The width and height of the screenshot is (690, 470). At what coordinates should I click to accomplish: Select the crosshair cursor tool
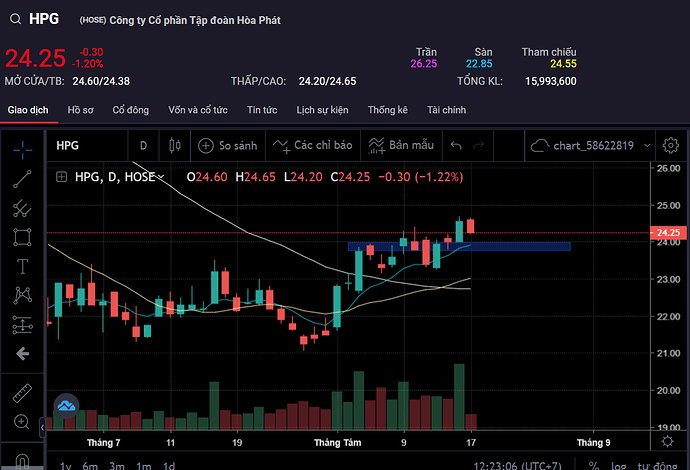22,151
